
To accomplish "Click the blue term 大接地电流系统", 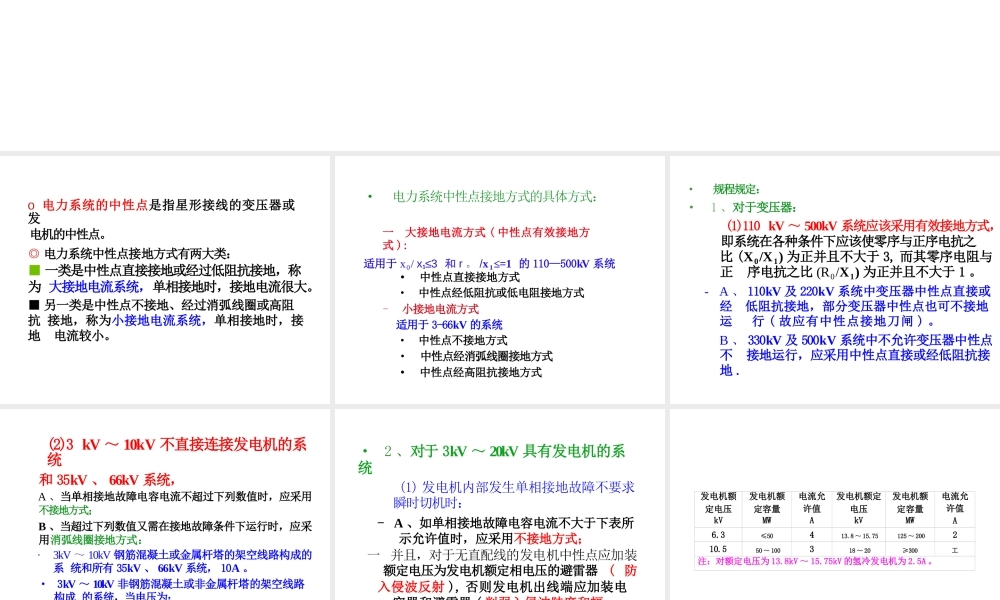I will pos(94,287).
